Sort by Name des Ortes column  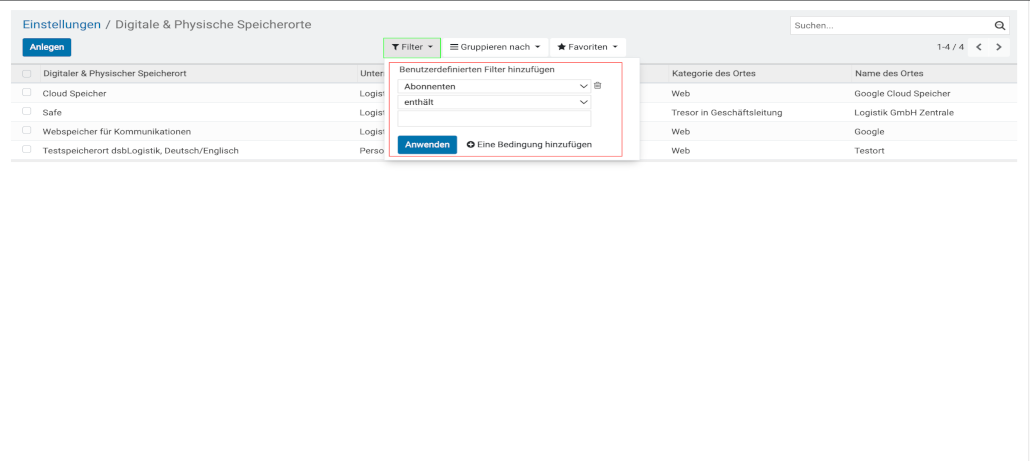coord(888,74)
